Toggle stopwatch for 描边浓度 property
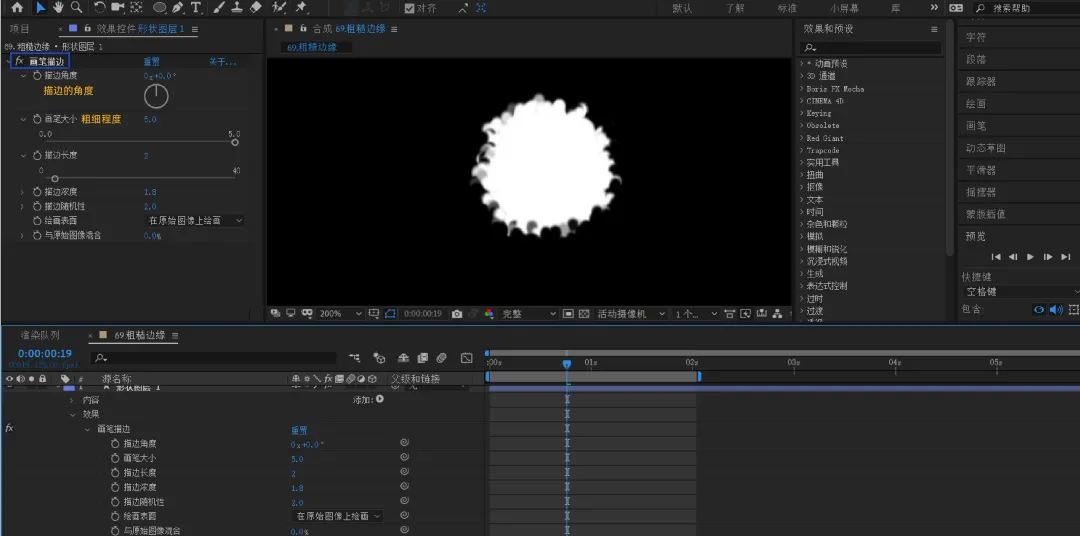Image resolution: width=1080 pixels, height=536 pixels. coord(37,192)
